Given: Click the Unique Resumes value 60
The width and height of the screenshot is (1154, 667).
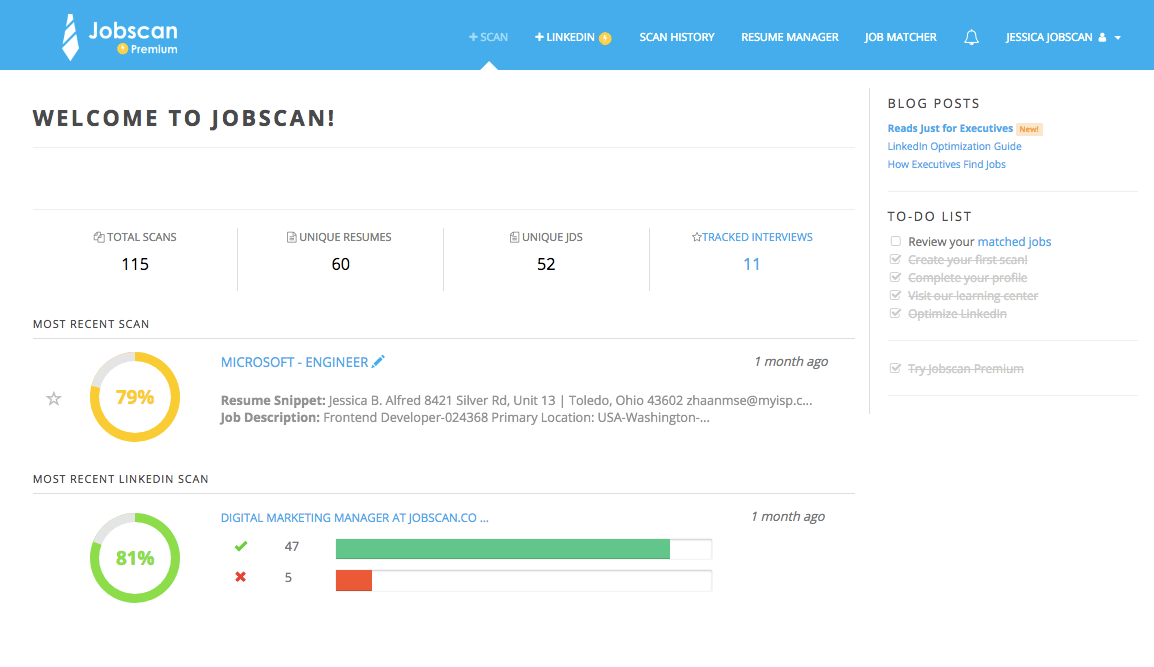Looking at the screenshot, I should (341, 264).
